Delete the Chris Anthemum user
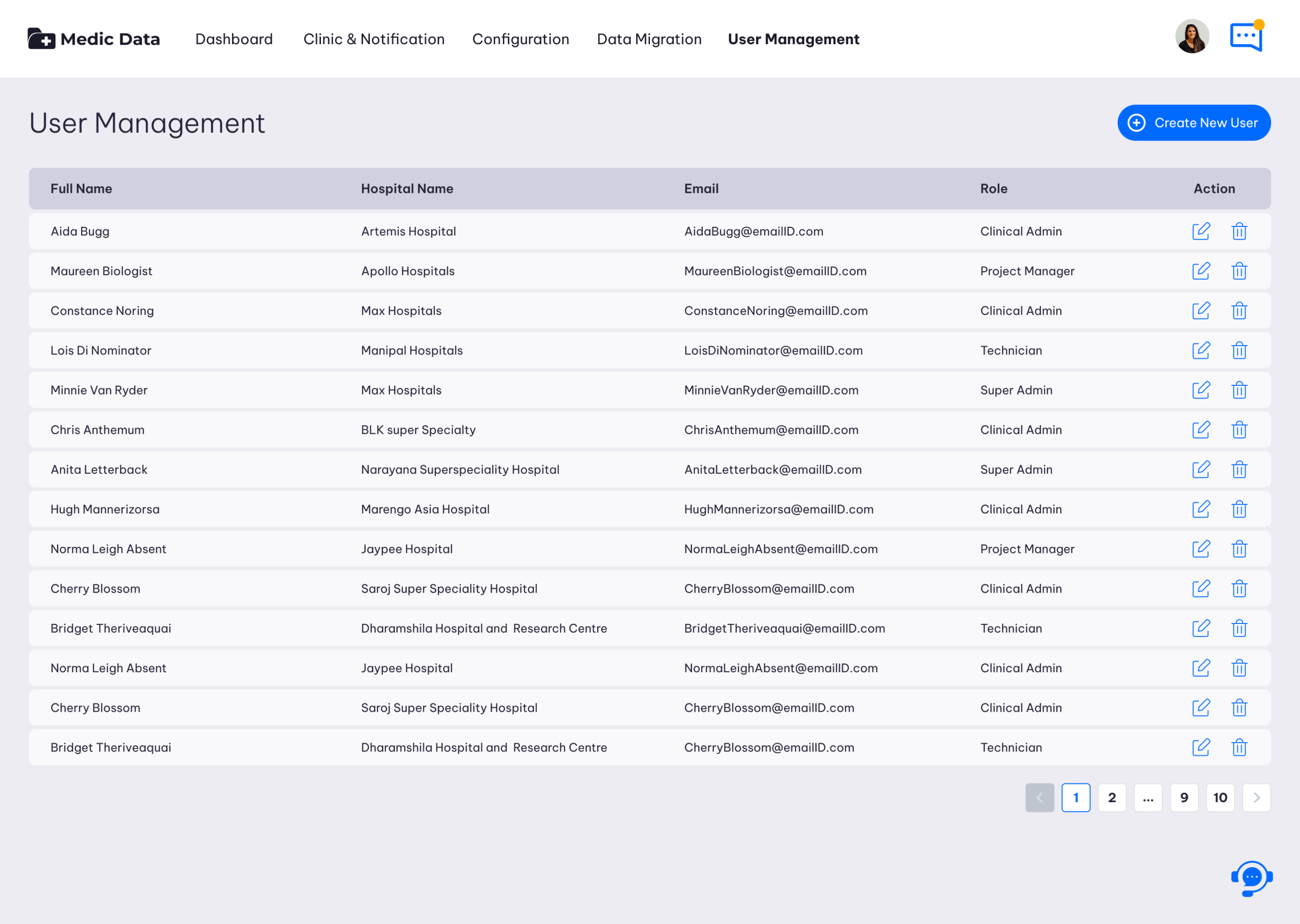Viewport: 1300px width, 924px height. tap(1239, 430)
